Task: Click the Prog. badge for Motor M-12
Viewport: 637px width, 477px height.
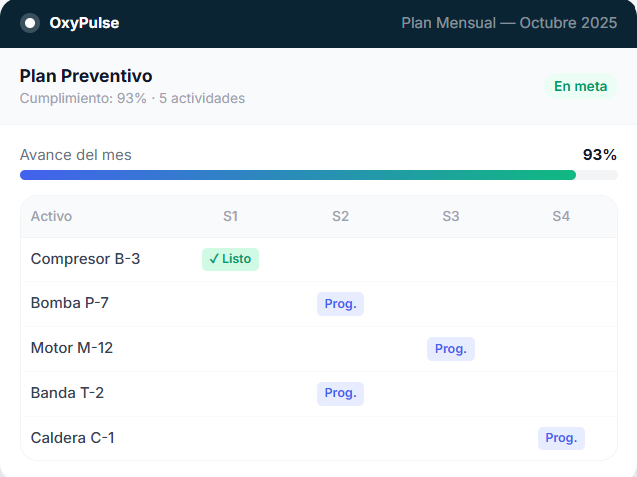Action: click(451, 349)
